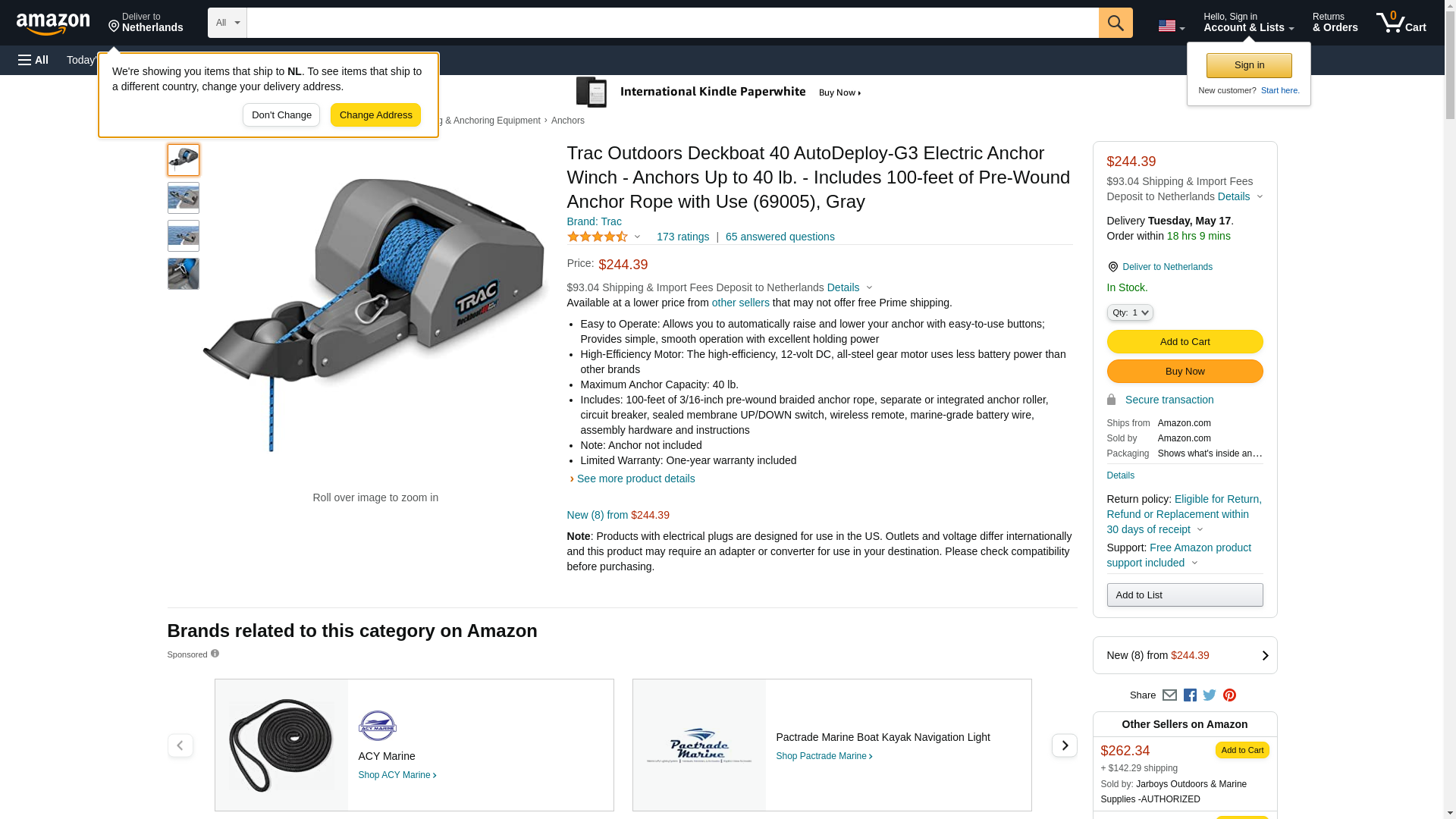The image size is (1456, 819).
Task: Click the Add to Cart button
Action: [x=1185, y=342]
